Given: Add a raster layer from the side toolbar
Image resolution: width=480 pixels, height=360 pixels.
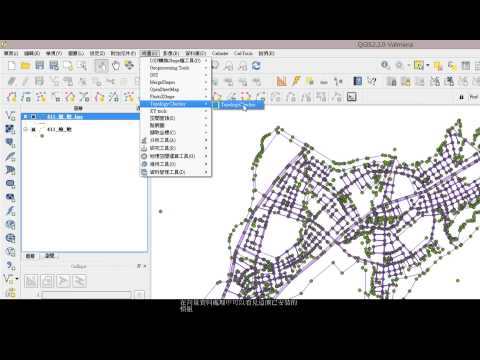Looking at the screenshot, I should pos(10,129).
